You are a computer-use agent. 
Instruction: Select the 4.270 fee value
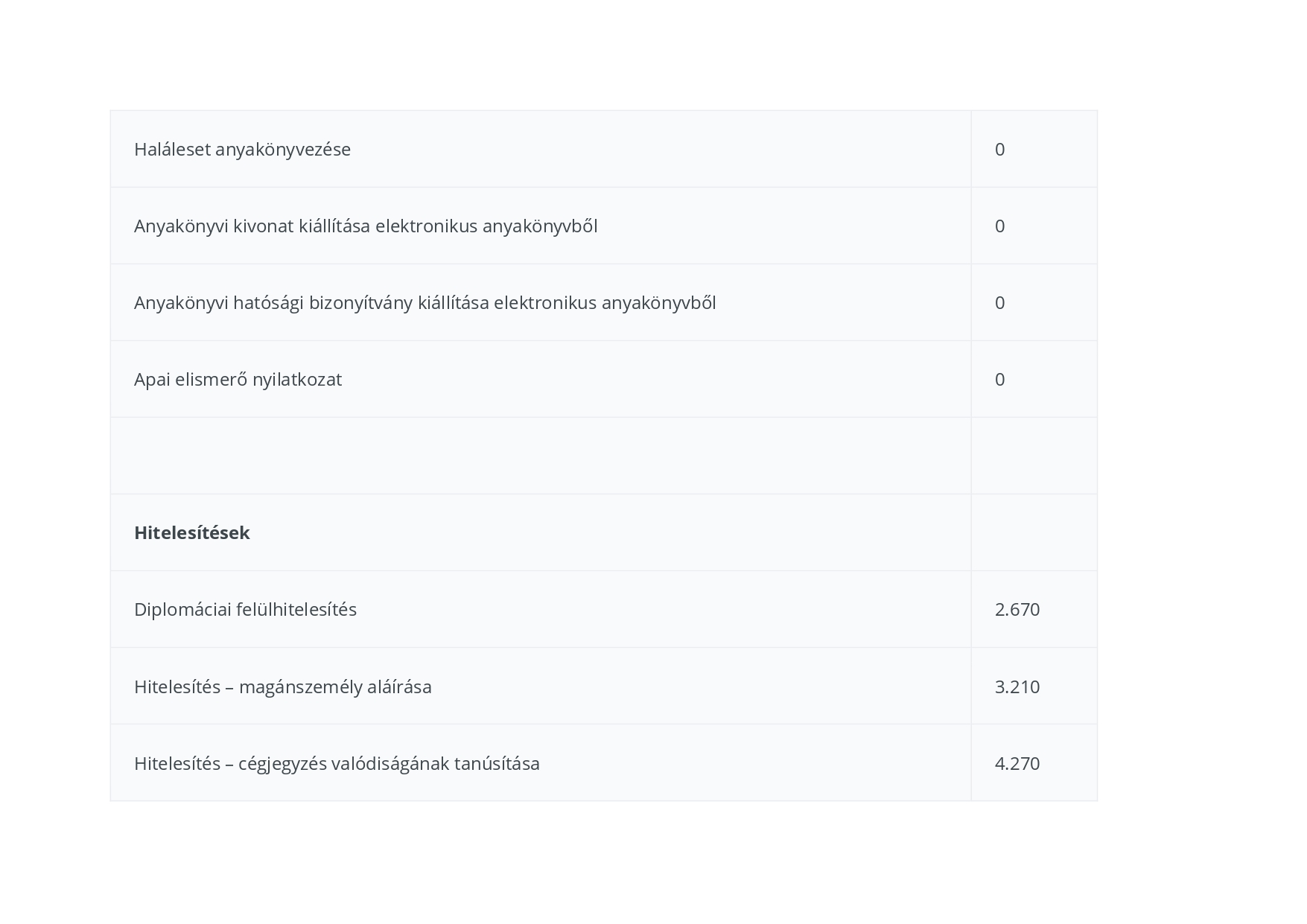coord(1017,764)
